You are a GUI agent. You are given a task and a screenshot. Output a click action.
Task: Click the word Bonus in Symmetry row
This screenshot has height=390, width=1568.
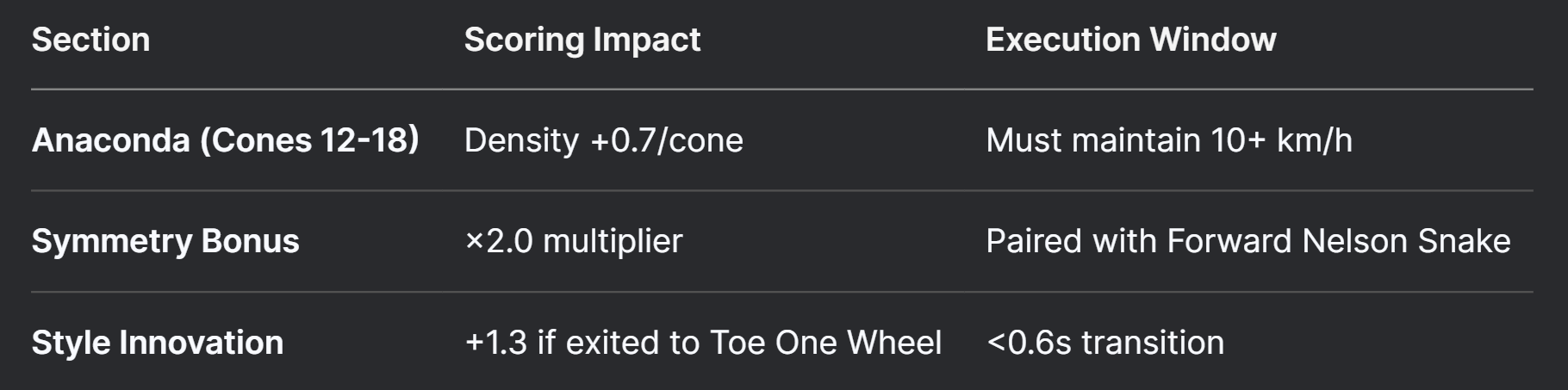(x=250, y=241)
